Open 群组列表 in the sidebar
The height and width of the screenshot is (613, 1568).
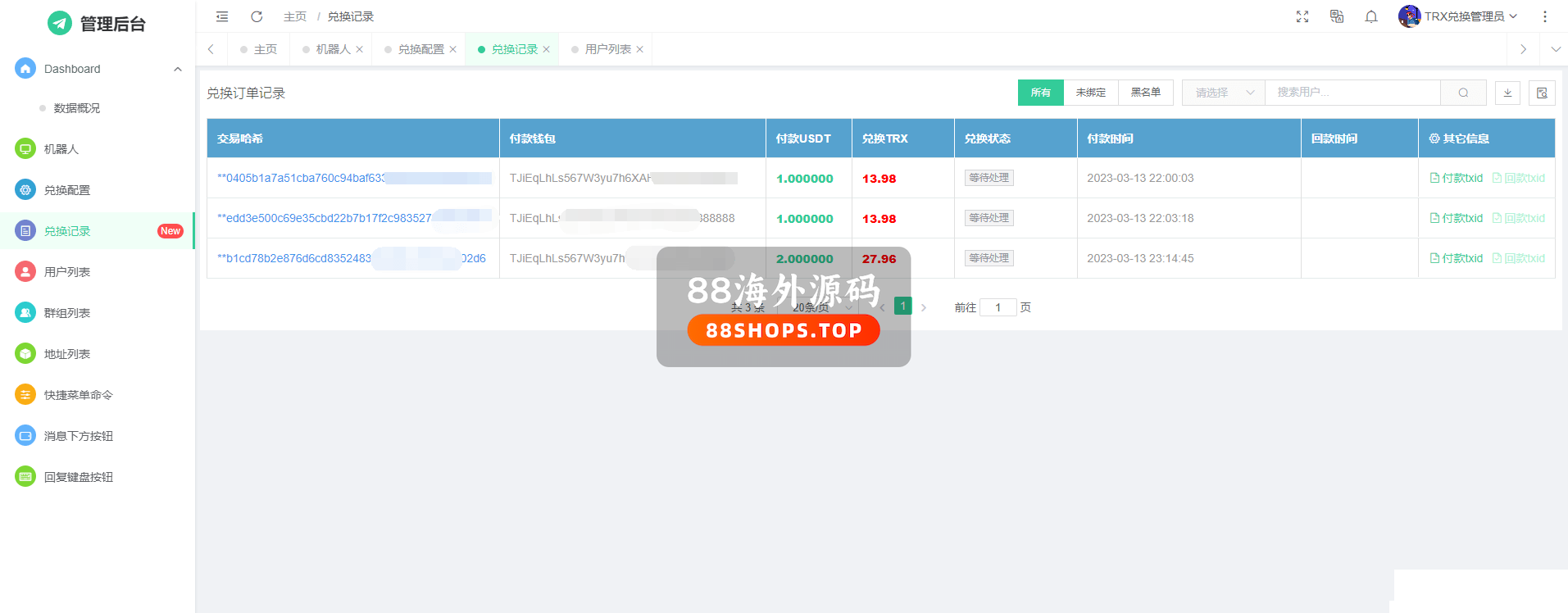pos(67,313)
